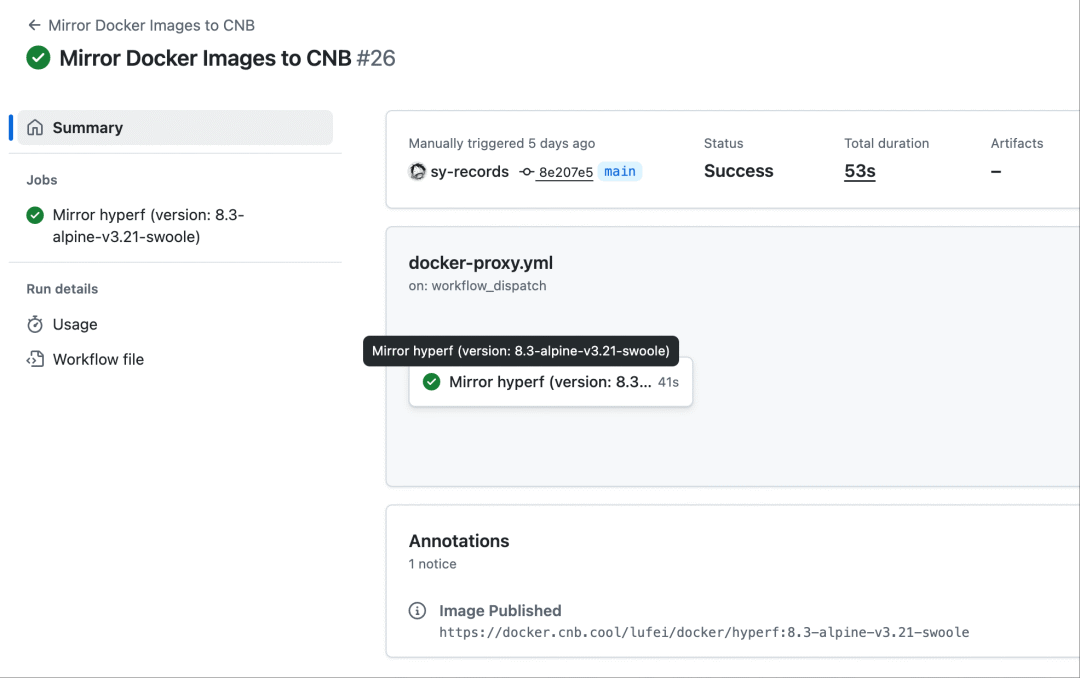This screenshot has height=678, width=1080.
Task: Open the Summary tab in sidebar
Action: pyautogui.click(x=175, y=127)
